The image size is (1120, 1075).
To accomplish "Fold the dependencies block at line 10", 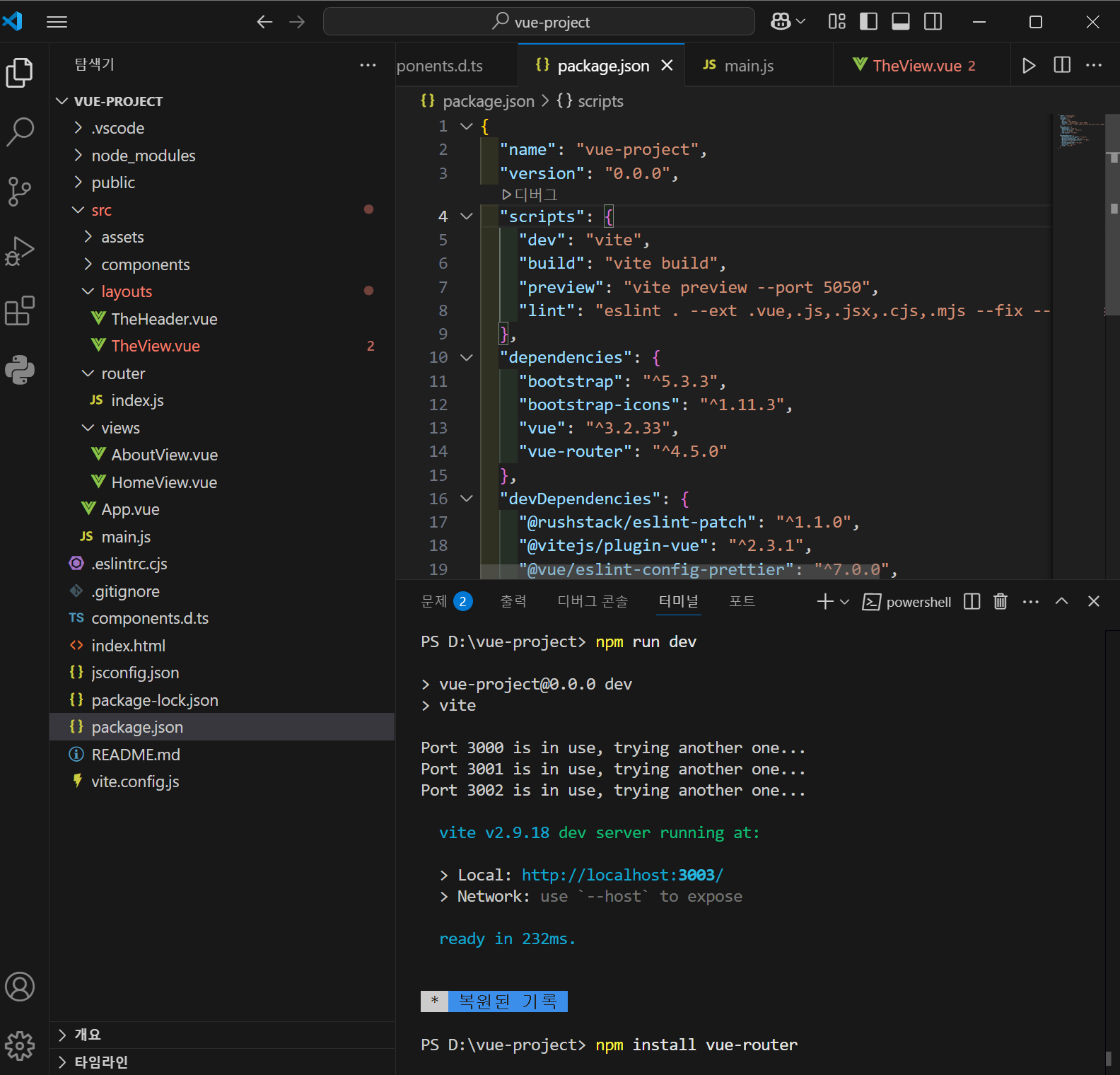I will click(467, 358).
